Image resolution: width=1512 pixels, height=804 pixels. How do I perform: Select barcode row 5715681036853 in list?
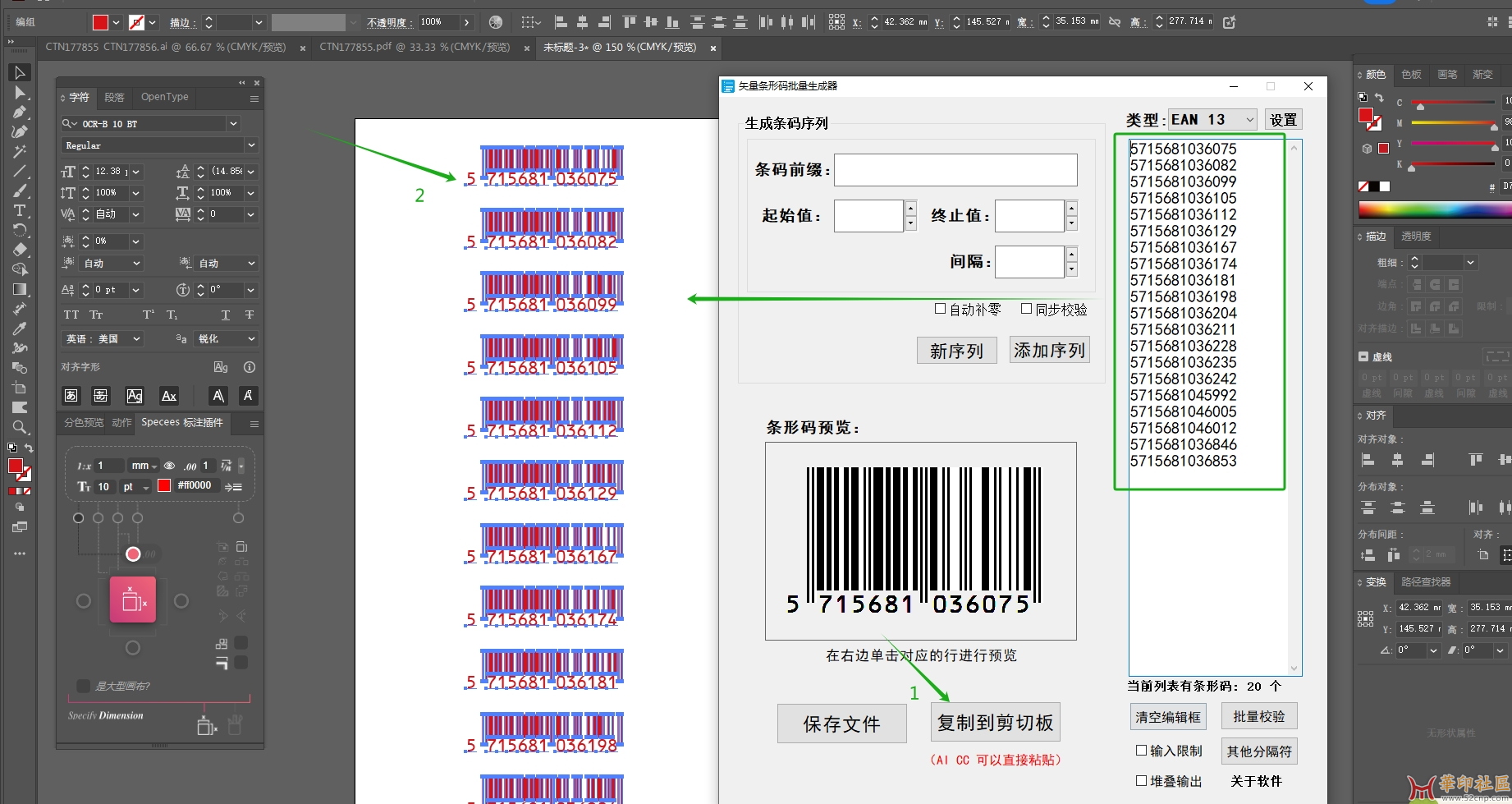coord(1183,461)
